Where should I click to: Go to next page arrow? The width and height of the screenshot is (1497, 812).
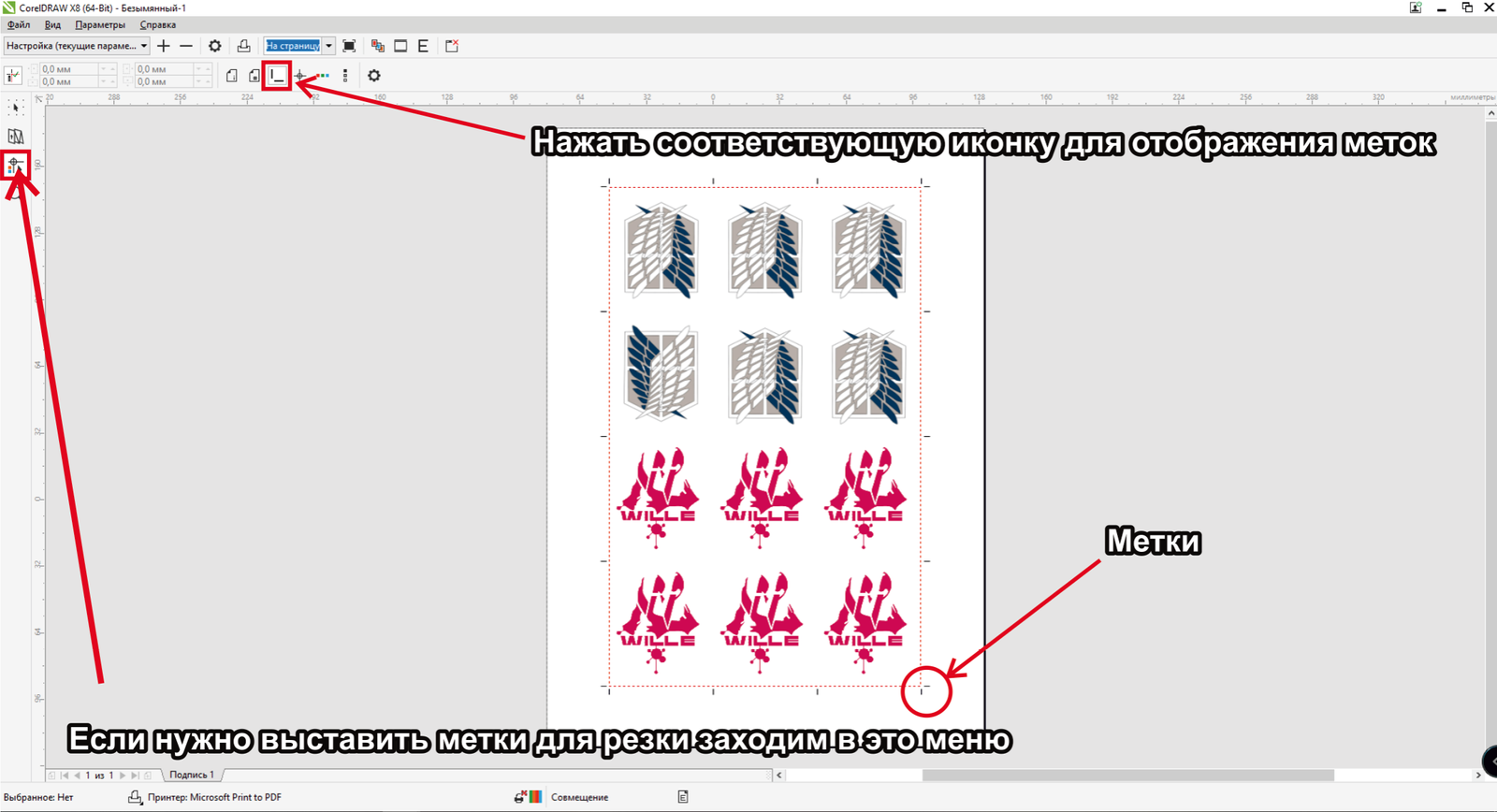(x=123, y=776)
